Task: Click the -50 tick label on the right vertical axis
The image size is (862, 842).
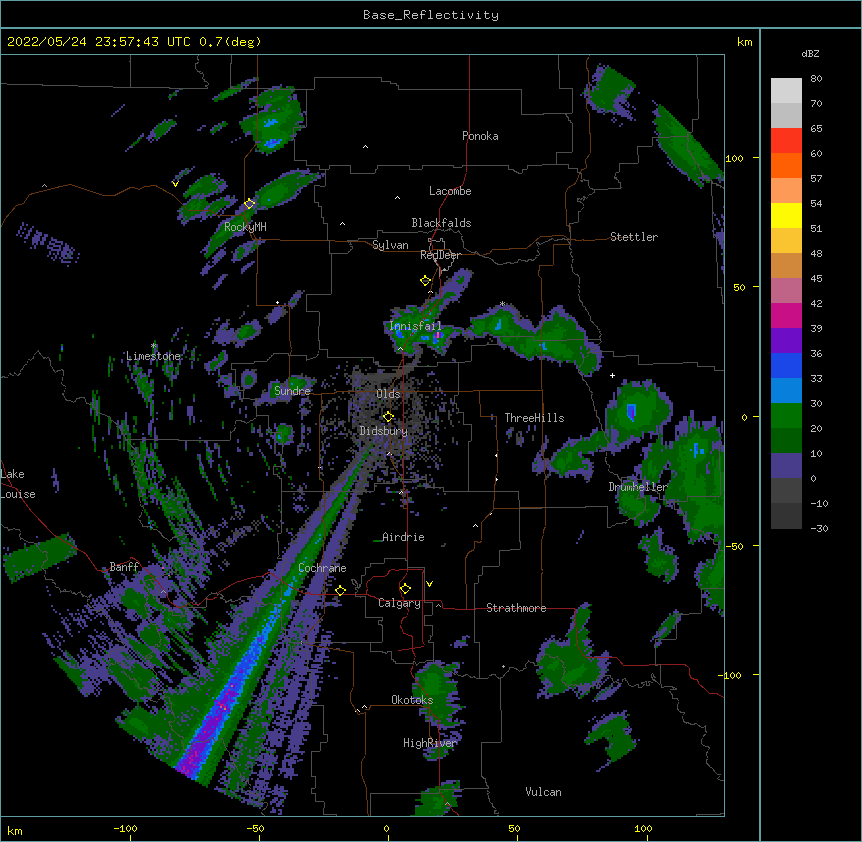Action: pos(734,546)
